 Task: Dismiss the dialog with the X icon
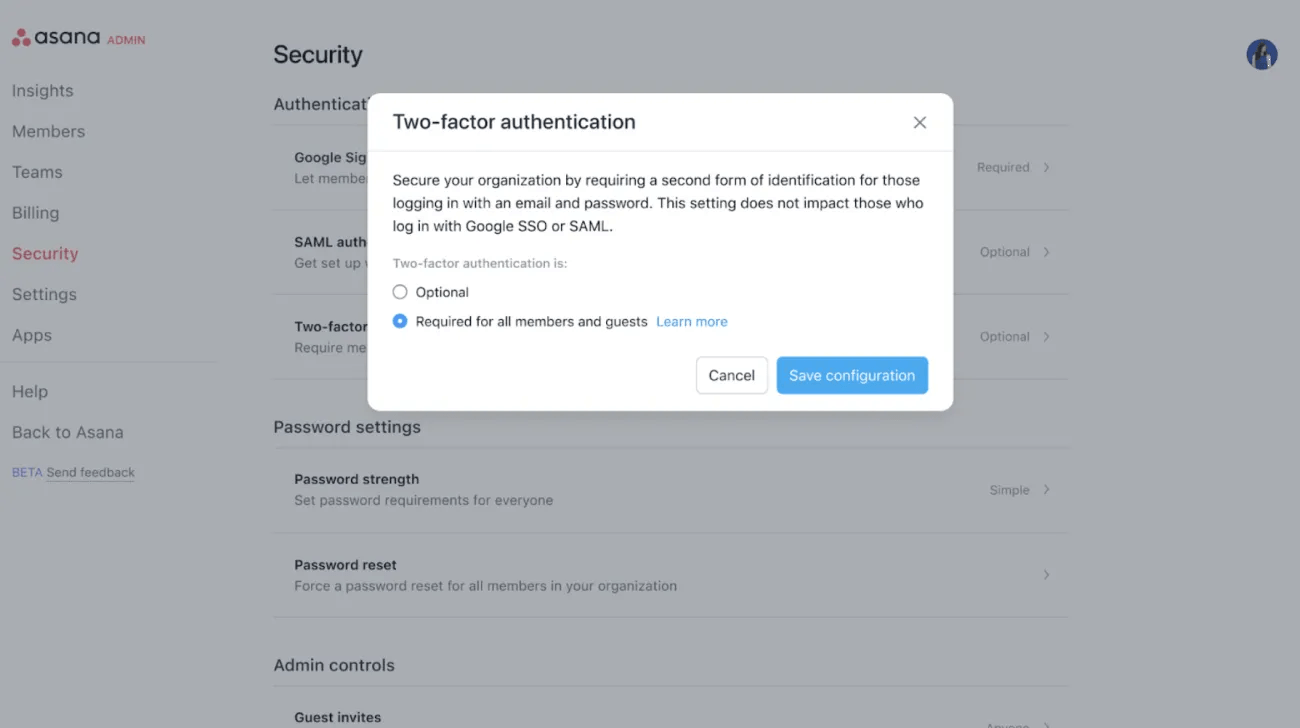pyautogui.click(x=919, y=121)
